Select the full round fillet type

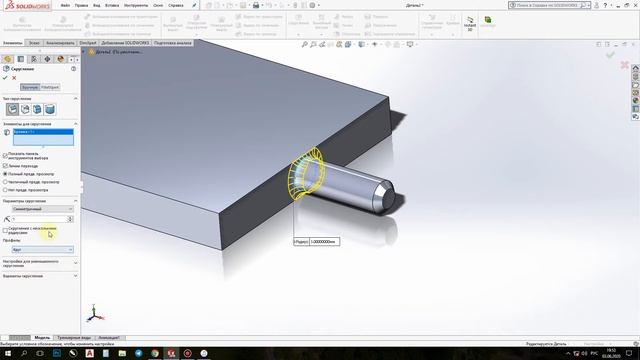click(x=50, y=109)
